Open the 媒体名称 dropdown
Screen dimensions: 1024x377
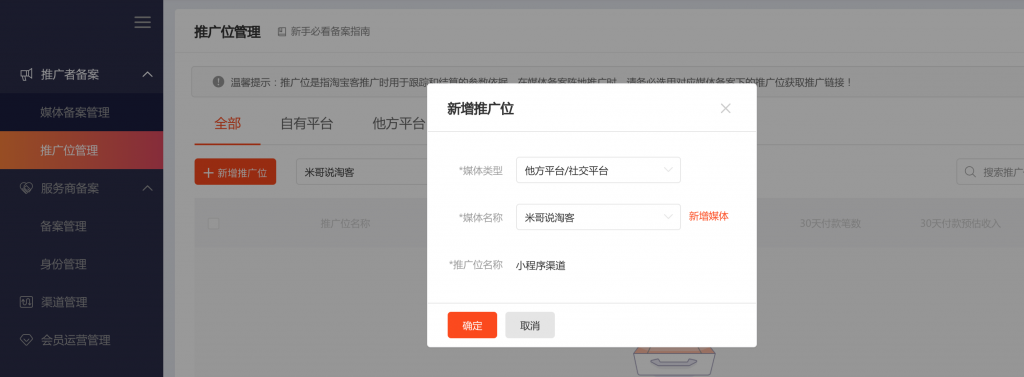[x=598, y=217]
